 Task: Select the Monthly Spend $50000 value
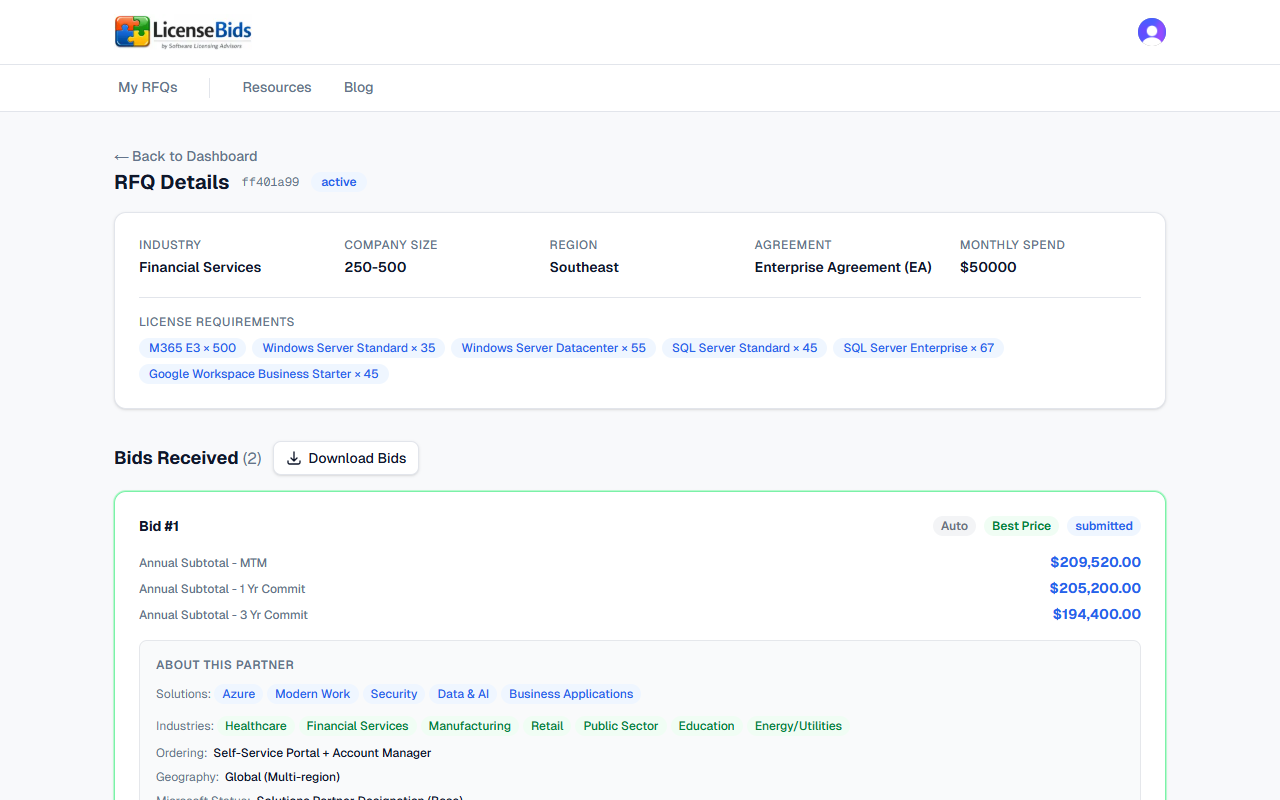(988, 267)
